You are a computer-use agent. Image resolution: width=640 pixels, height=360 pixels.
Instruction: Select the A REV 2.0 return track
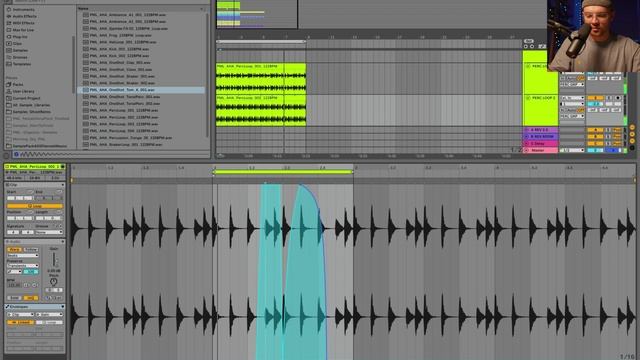click(542, 130)
